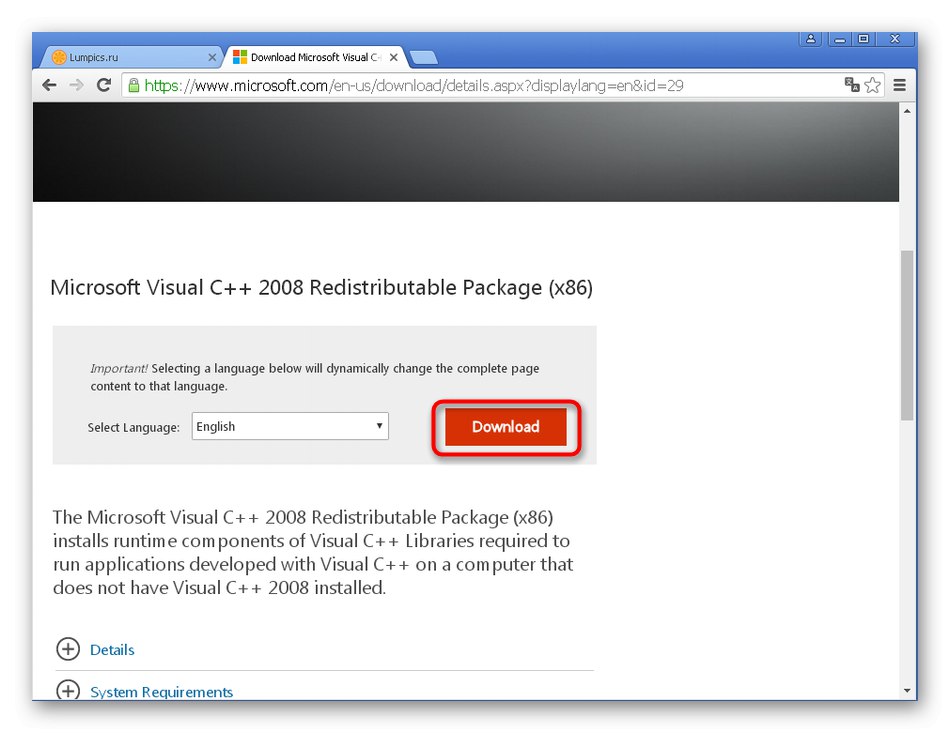Click the Microsoft favicon on the active tab

[x=240, y=57]
